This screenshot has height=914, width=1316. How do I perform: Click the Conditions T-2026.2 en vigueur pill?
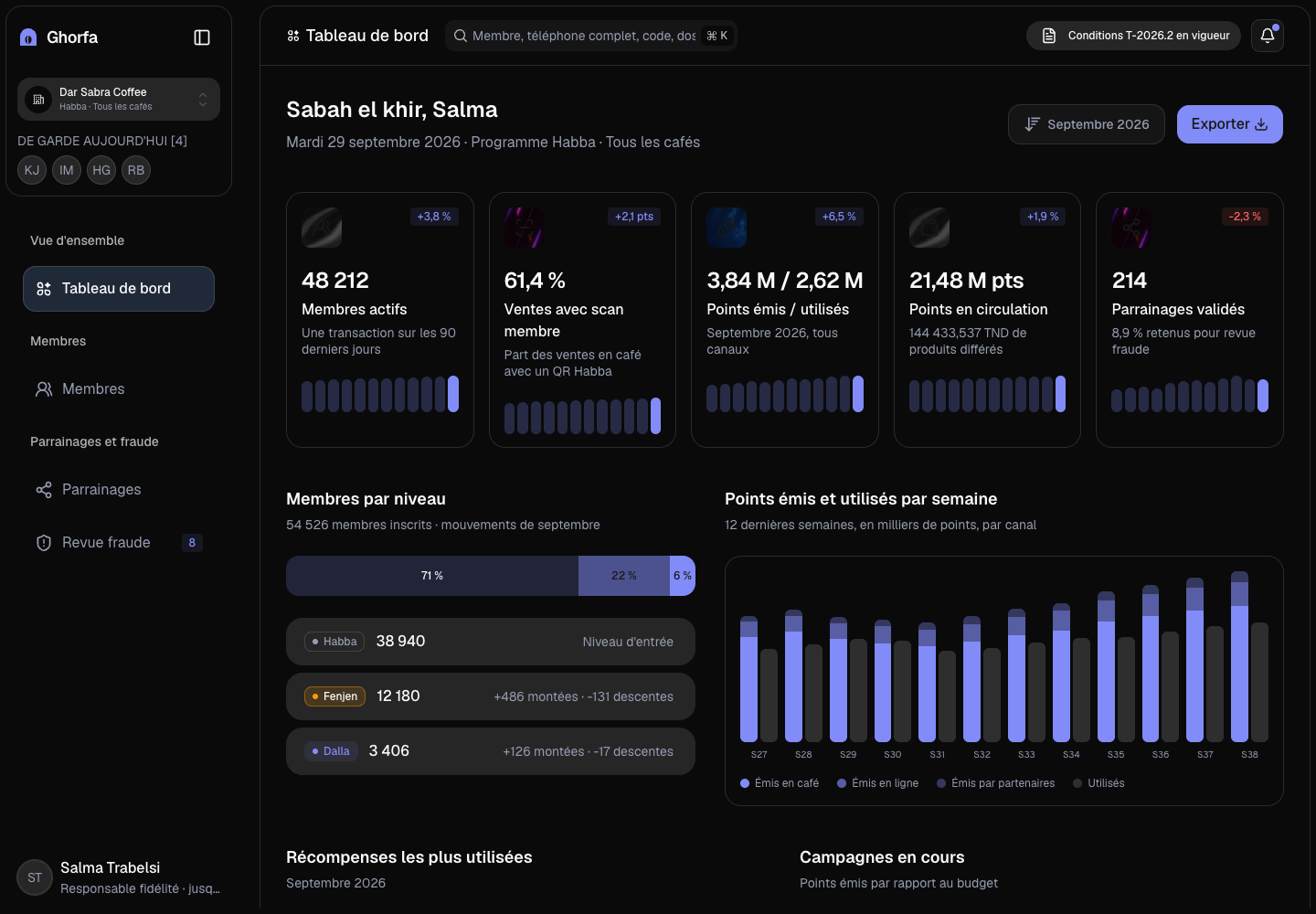(1133, 36)
